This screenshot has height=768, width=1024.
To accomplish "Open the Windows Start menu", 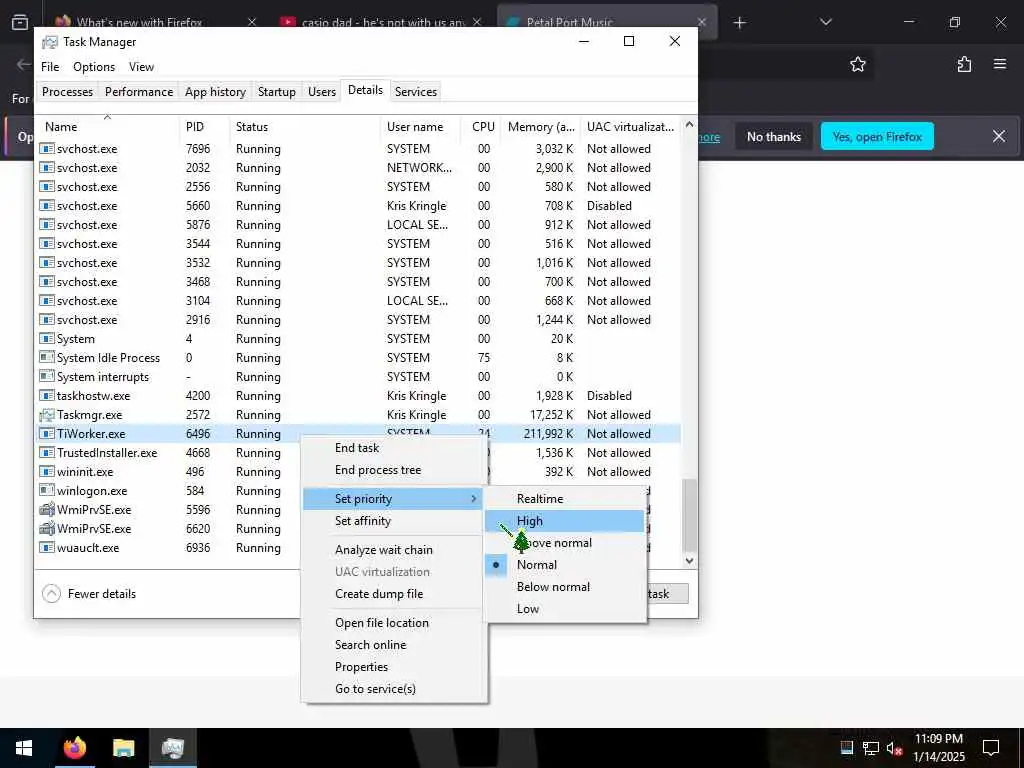I will click(24, 748).
